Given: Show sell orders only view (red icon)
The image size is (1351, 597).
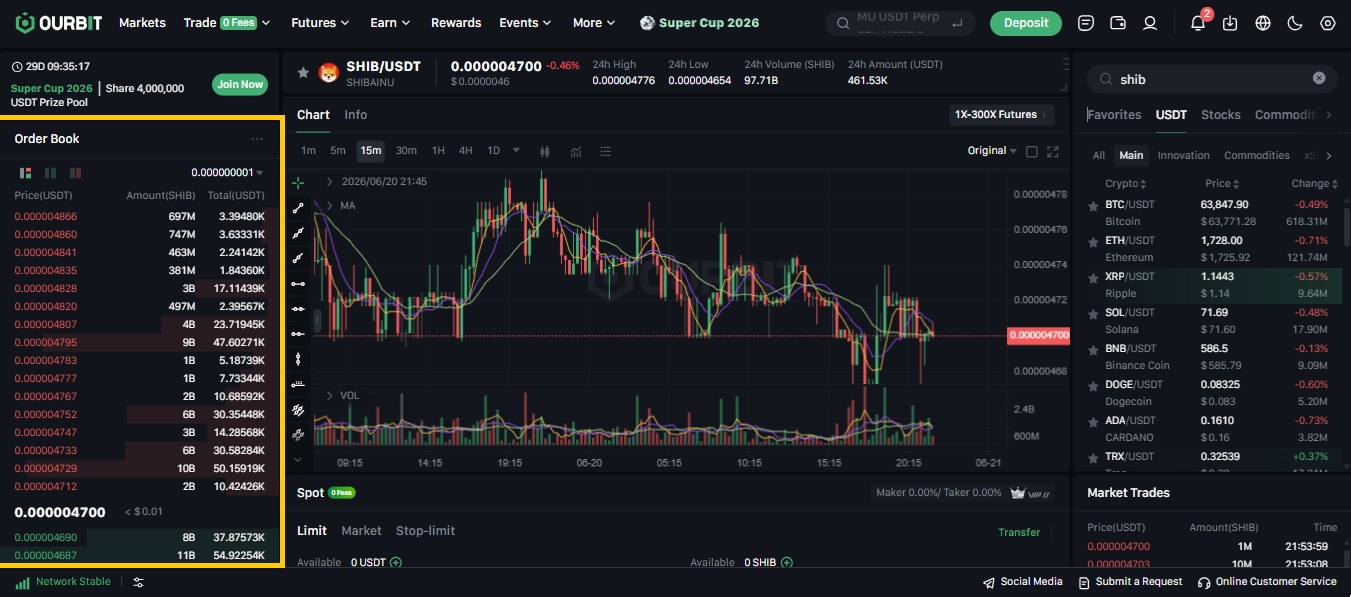Looking at the screenshot, I should coord(75,173).
